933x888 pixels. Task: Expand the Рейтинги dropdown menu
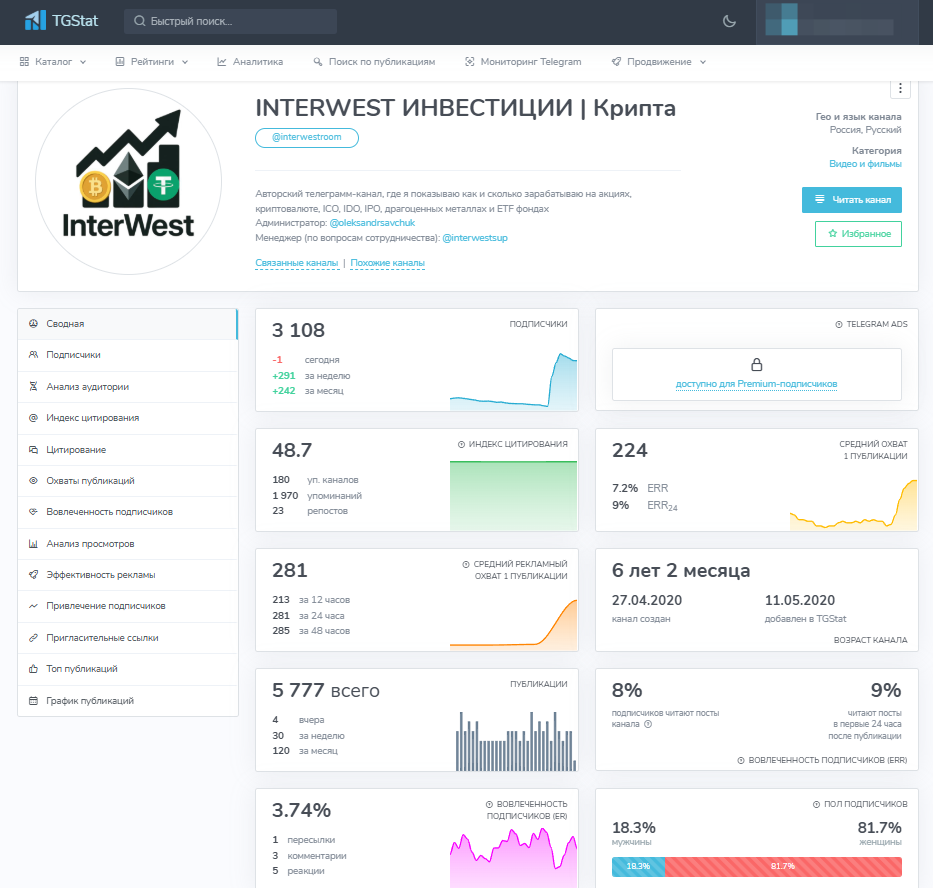[x=152, y=62]
